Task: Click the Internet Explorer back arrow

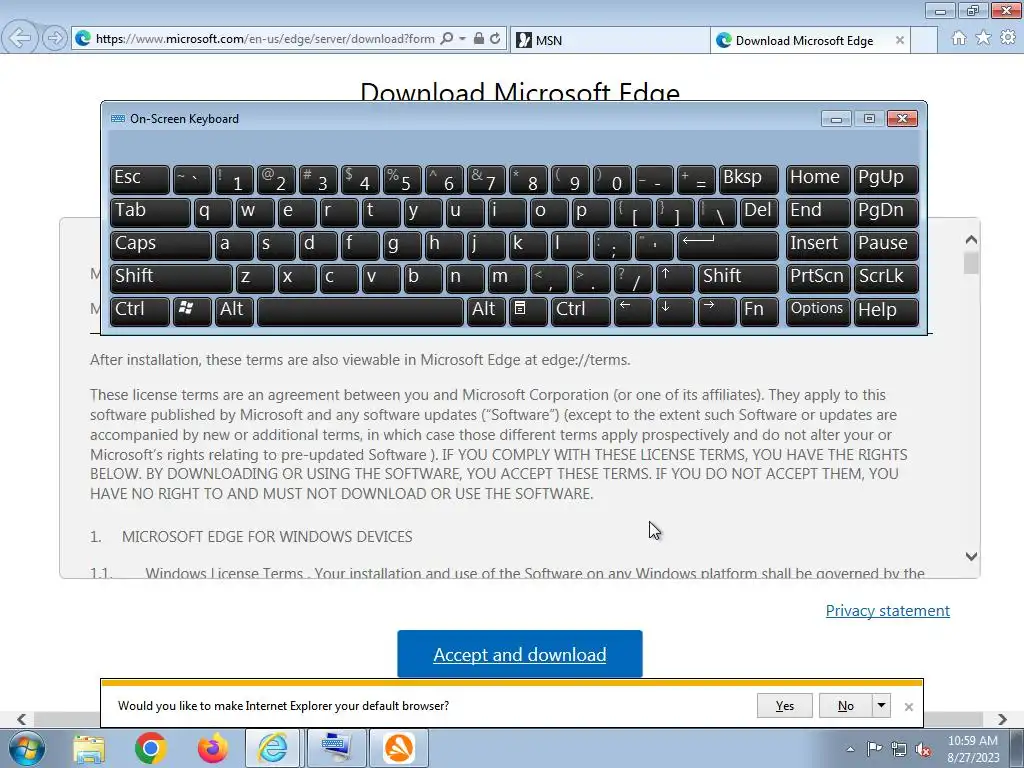Action: click(x=20, y=38)
